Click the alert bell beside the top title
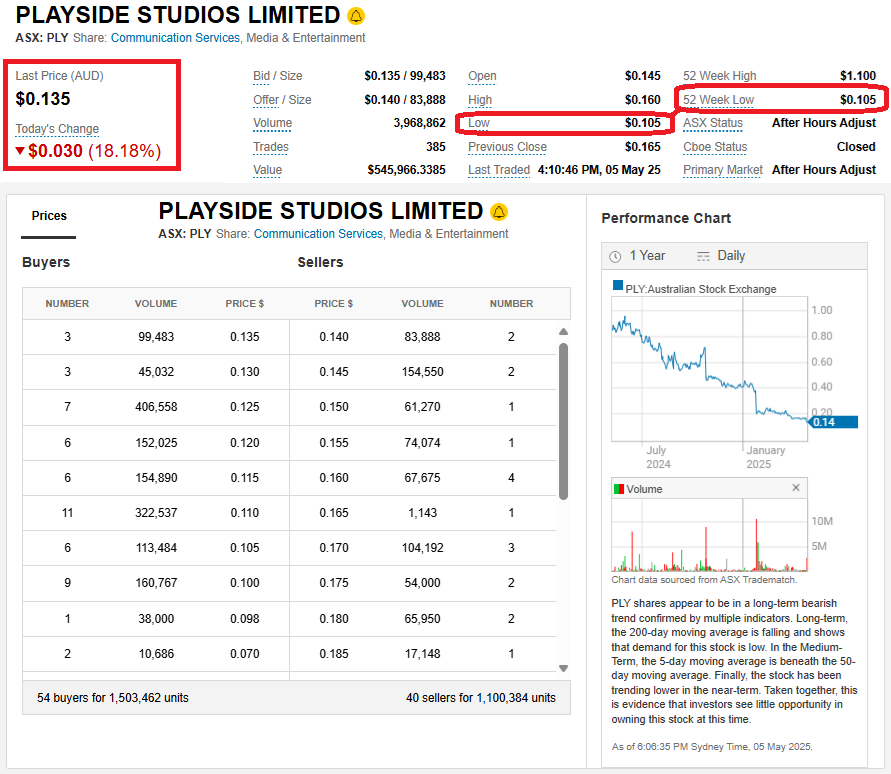This screenshot has width=891, height=774. pos(357,16)
